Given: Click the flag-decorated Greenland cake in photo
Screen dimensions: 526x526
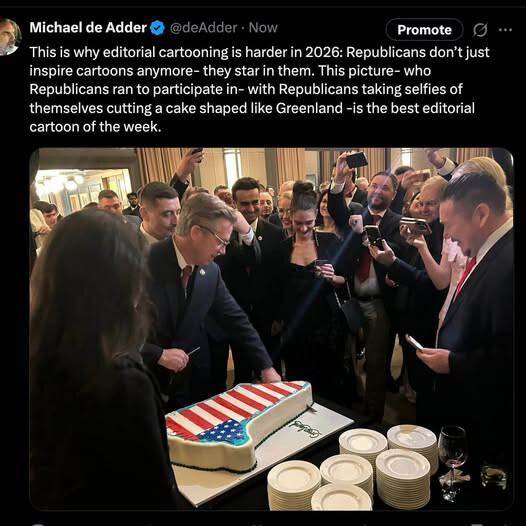Looking at the screenshot, I should [x=239, y=424].
